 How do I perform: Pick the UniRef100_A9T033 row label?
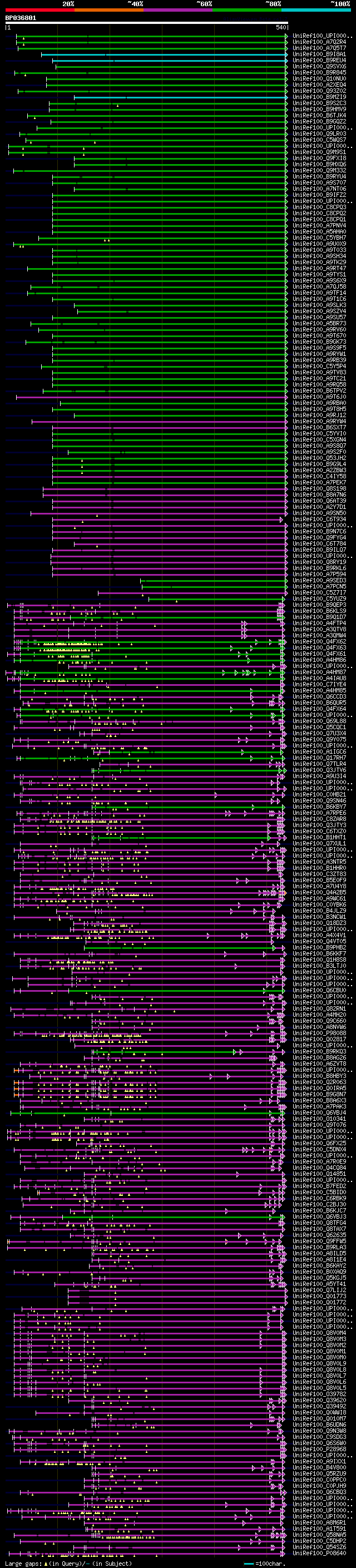point(319,250)
